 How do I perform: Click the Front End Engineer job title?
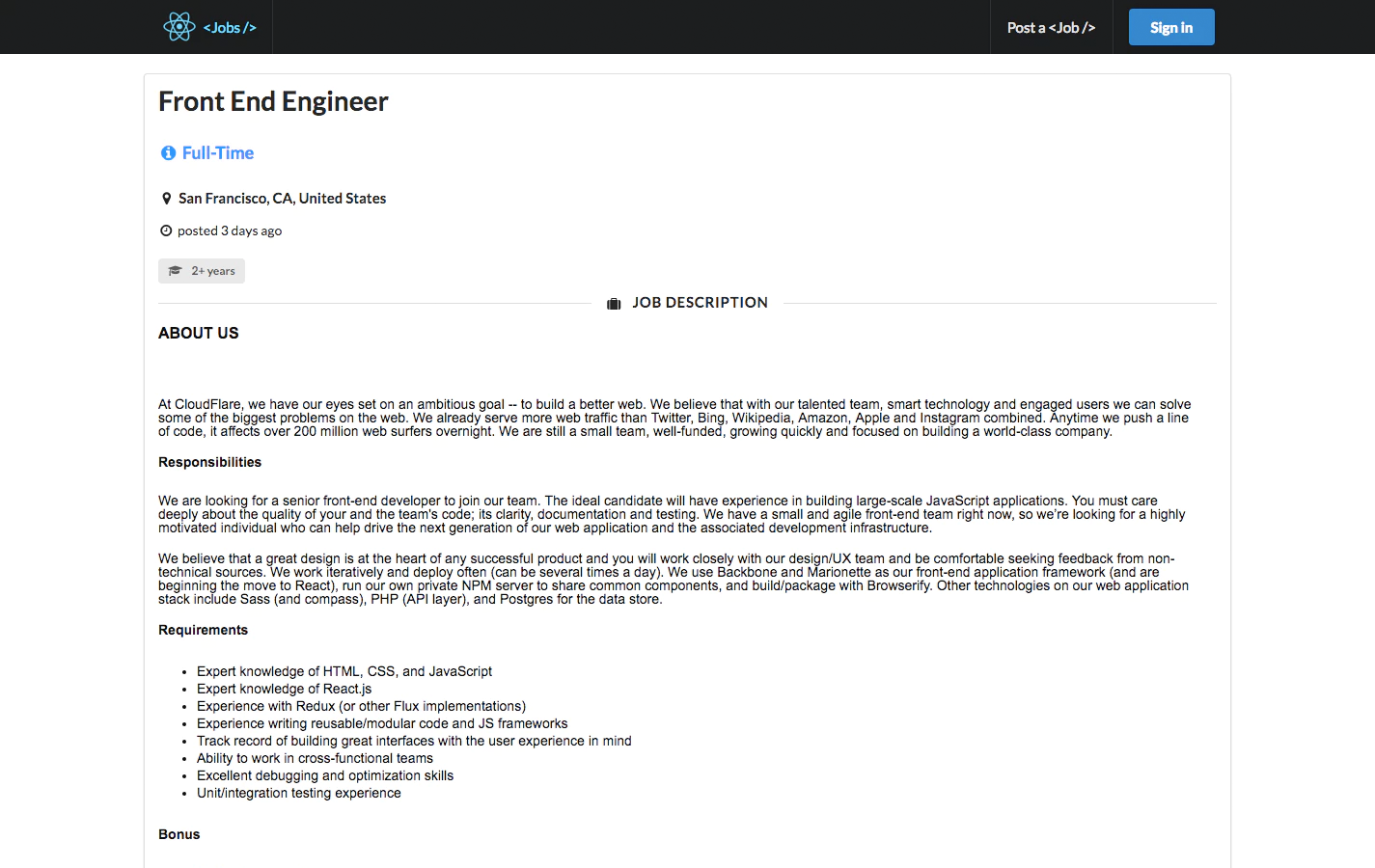click(273, 101)
